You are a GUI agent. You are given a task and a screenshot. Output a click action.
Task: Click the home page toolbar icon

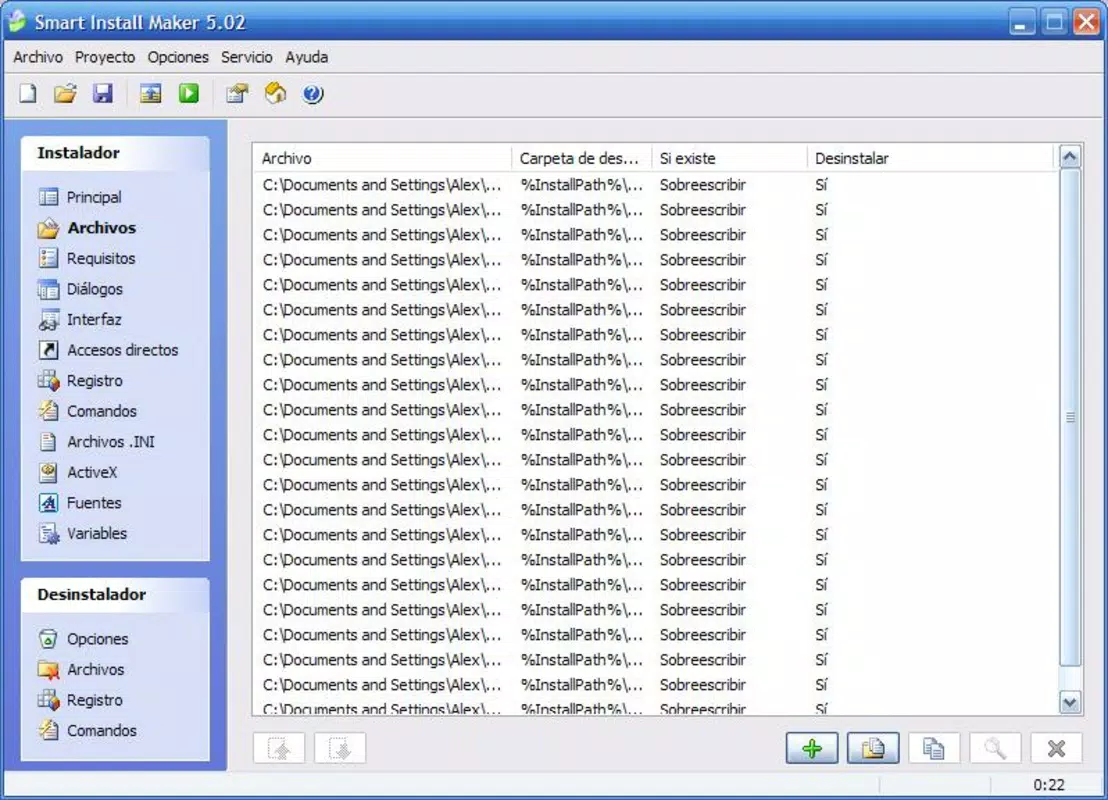coord(276,93)
